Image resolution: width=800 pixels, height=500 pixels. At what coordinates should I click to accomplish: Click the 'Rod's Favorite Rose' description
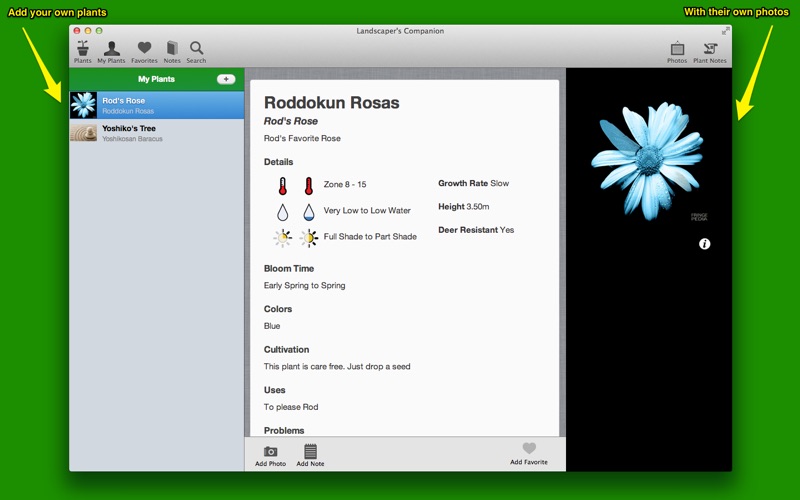(x=302, y=138)
